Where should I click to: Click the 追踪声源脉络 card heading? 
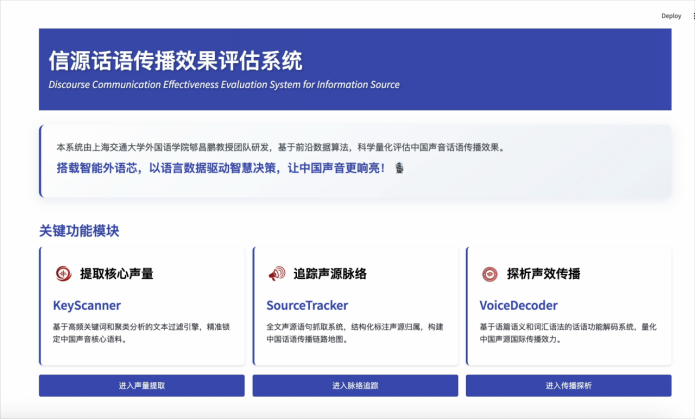click(x=330, y=274)
